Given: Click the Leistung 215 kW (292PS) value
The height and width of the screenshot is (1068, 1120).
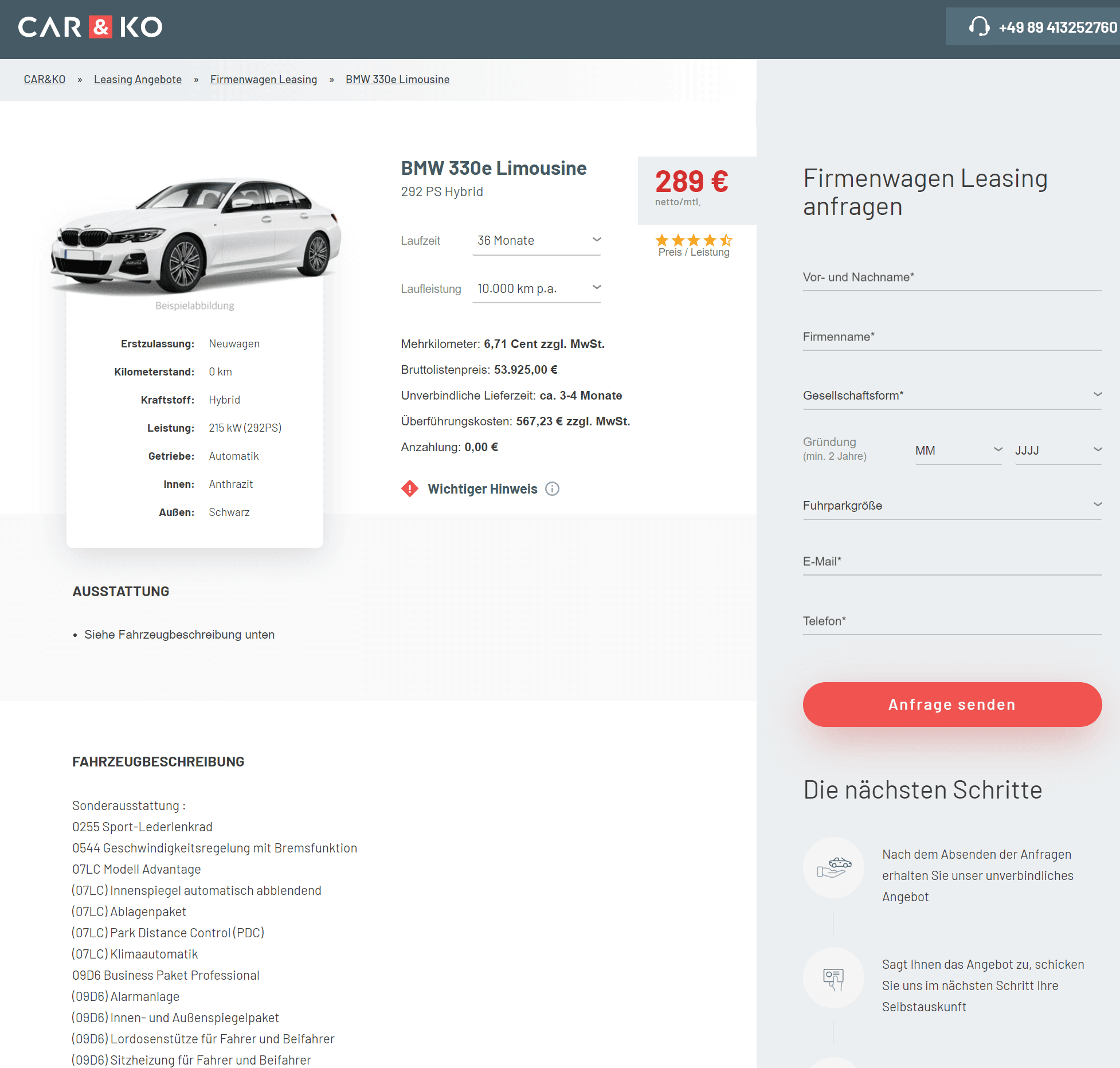Looking at the screenshot, I should [245, 428].
